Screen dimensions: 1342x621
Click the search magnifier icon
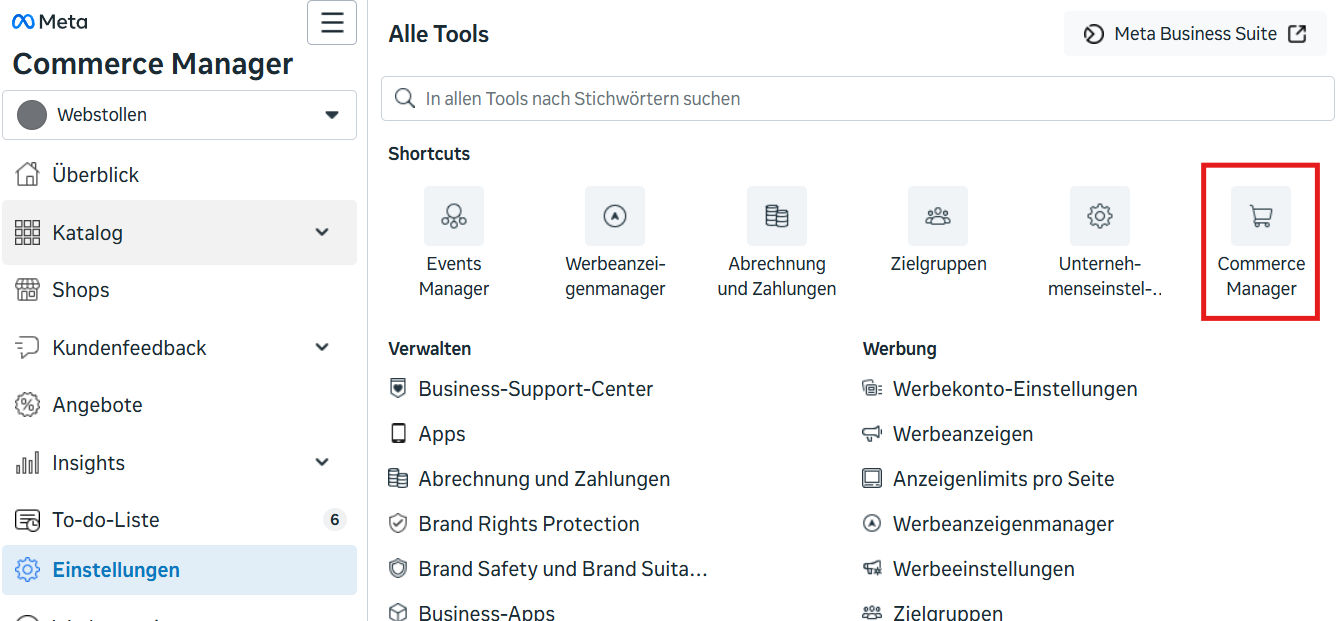click(405, 98)
